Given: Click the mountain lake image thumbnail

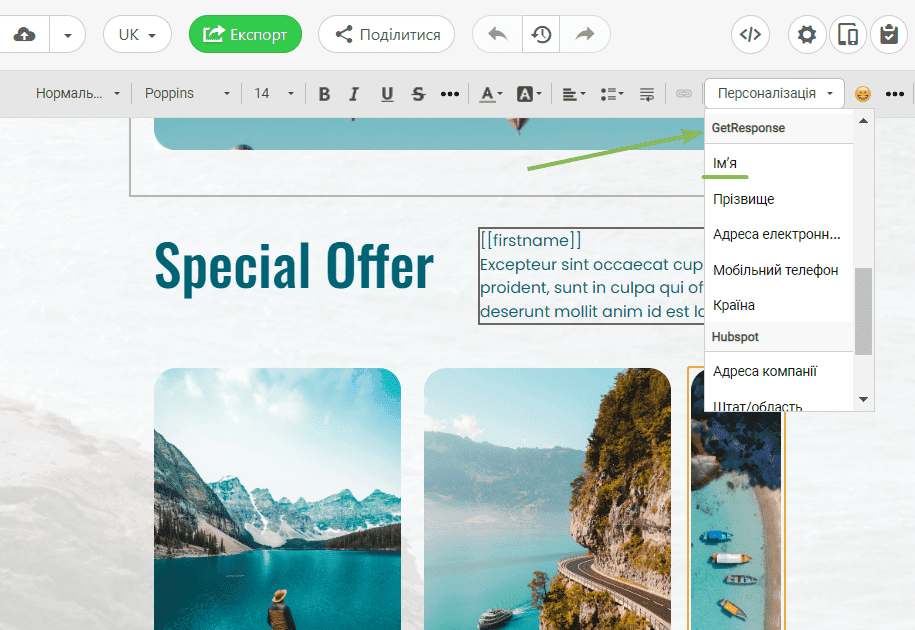Looking at the screenshot, I should [277, 498].
